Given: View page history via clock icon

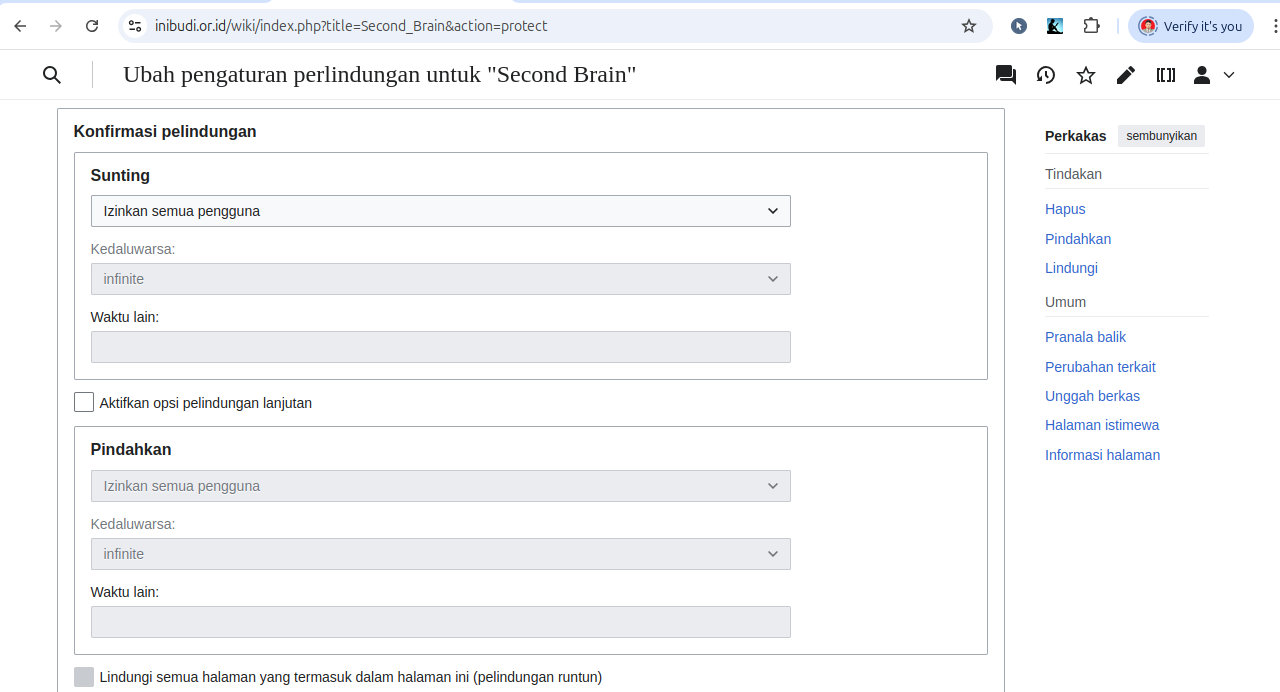Looking at the screenshot, I should pyautogui.click(x=1046, y=75).
